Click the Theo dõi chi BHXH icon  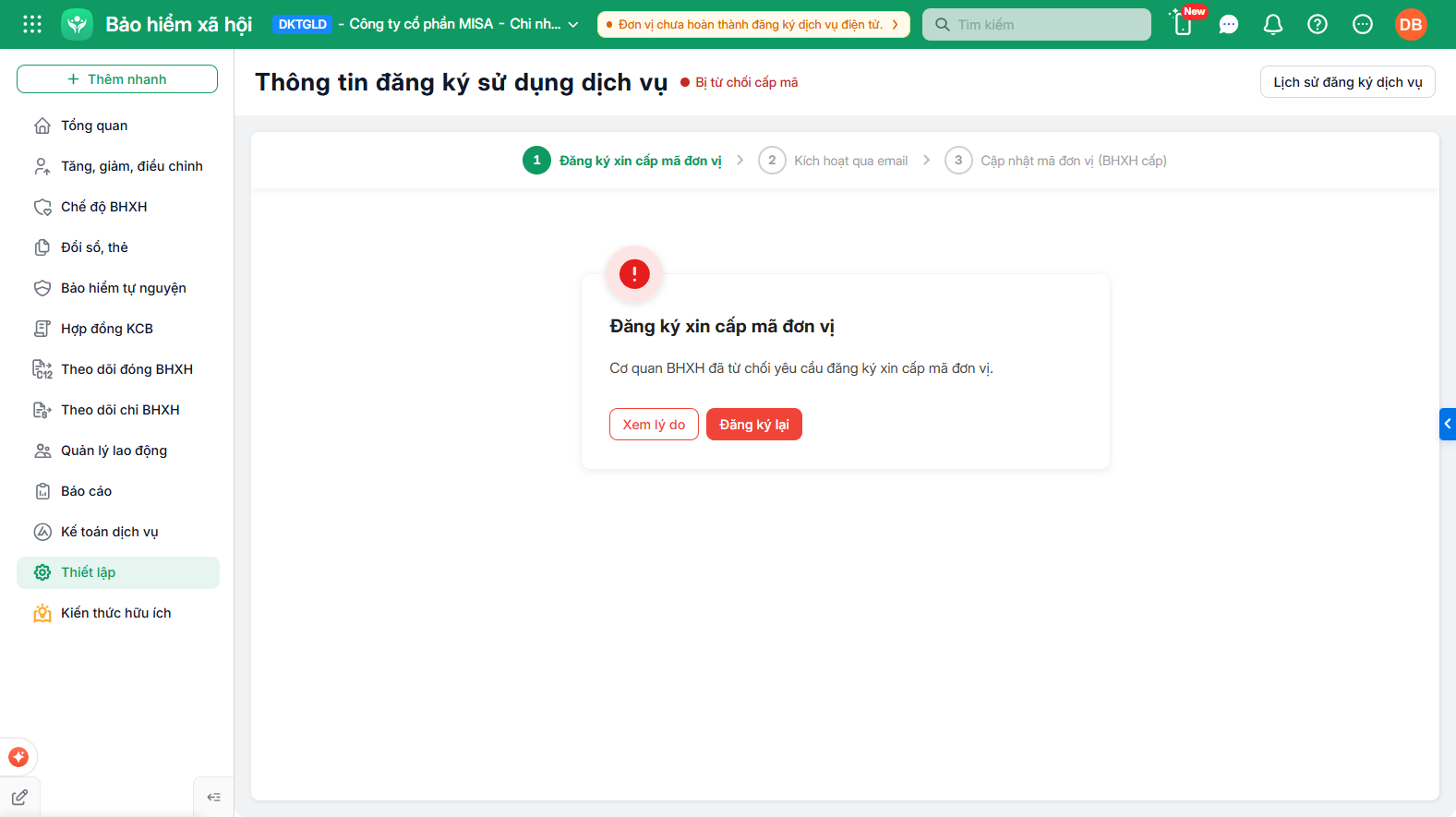(42, 410)
